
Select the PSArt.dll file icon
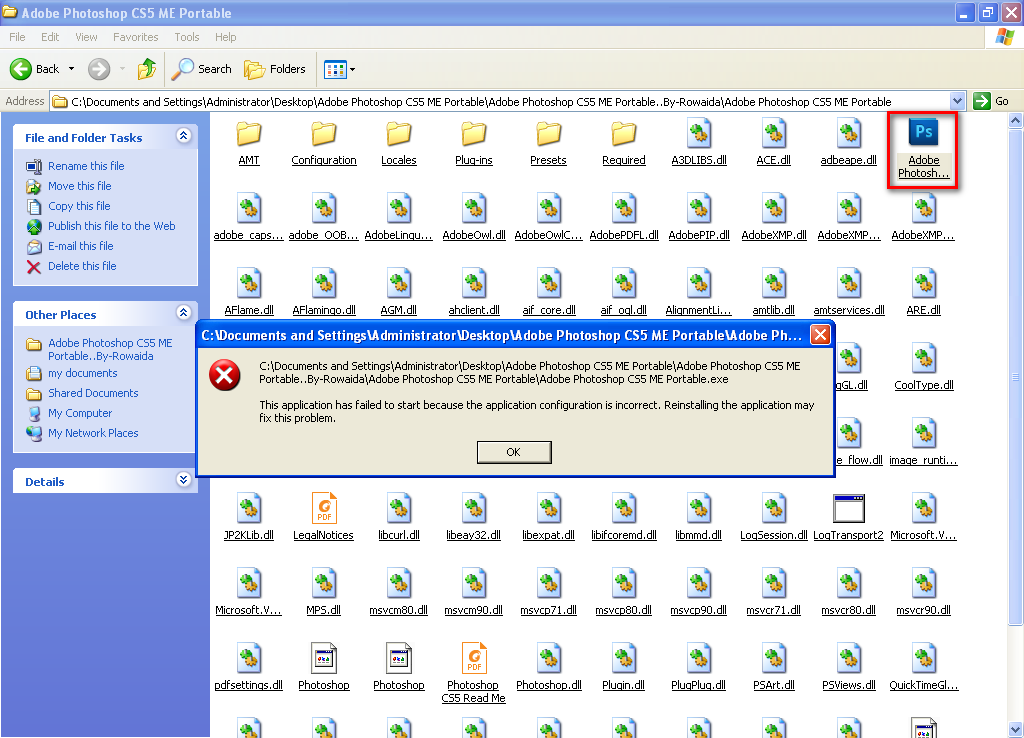pos(774,659)
